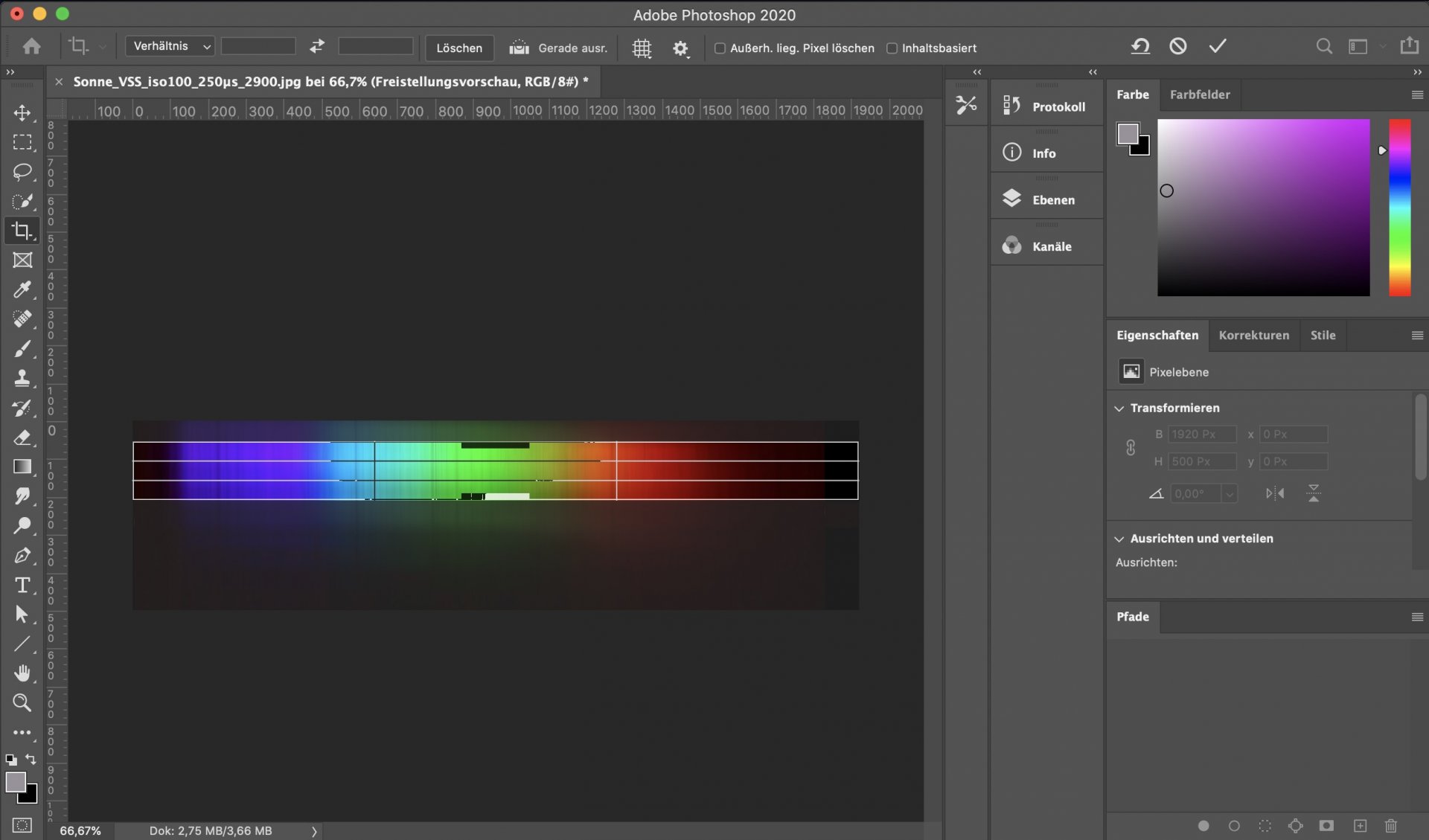Expand the status bar info arrow
Image resolution: width=1429 pixels, height=840 pixels.
314,831
